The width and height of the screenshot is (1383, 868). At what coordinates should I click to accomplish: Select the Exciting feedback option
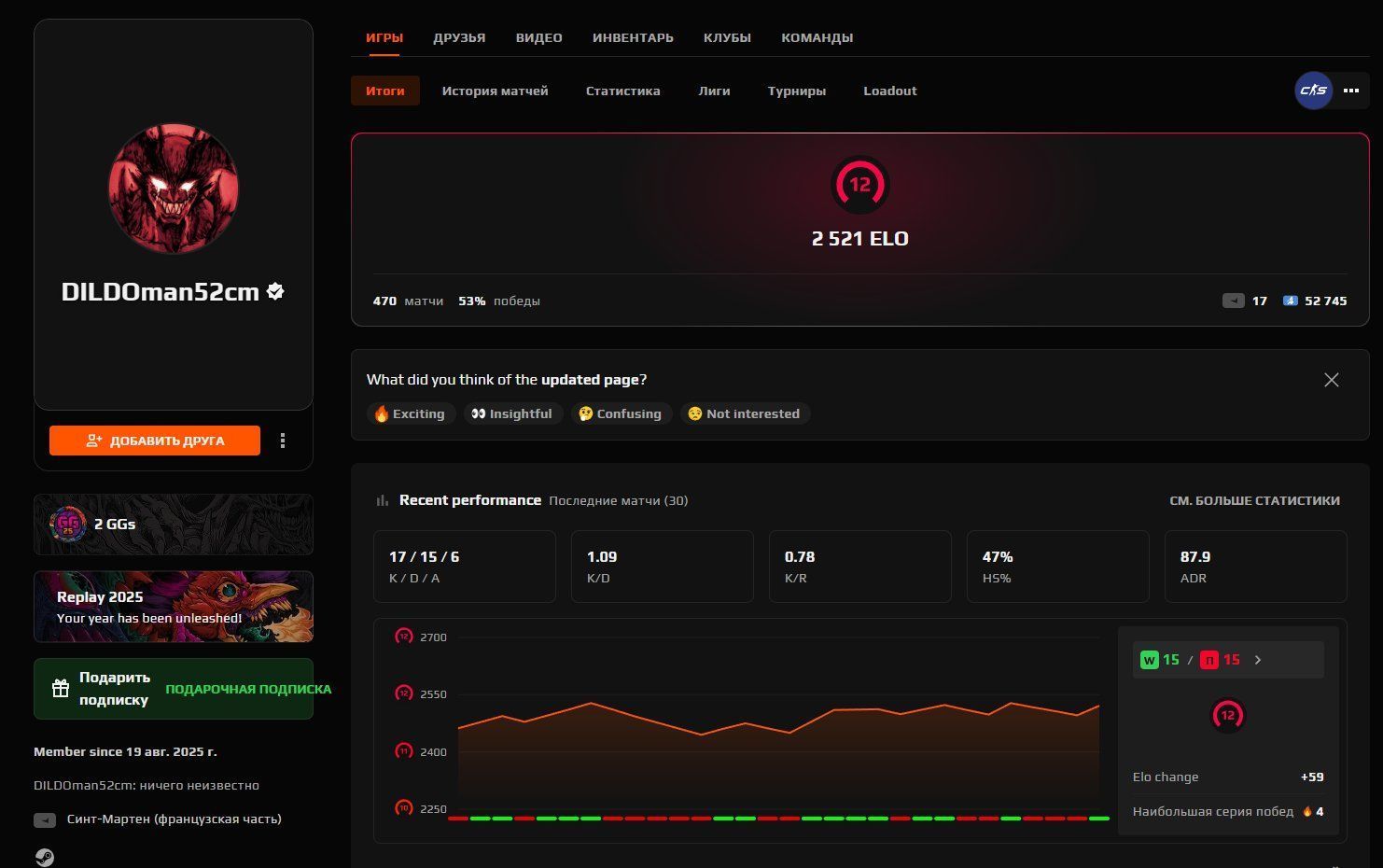click(x=410, y=413)
